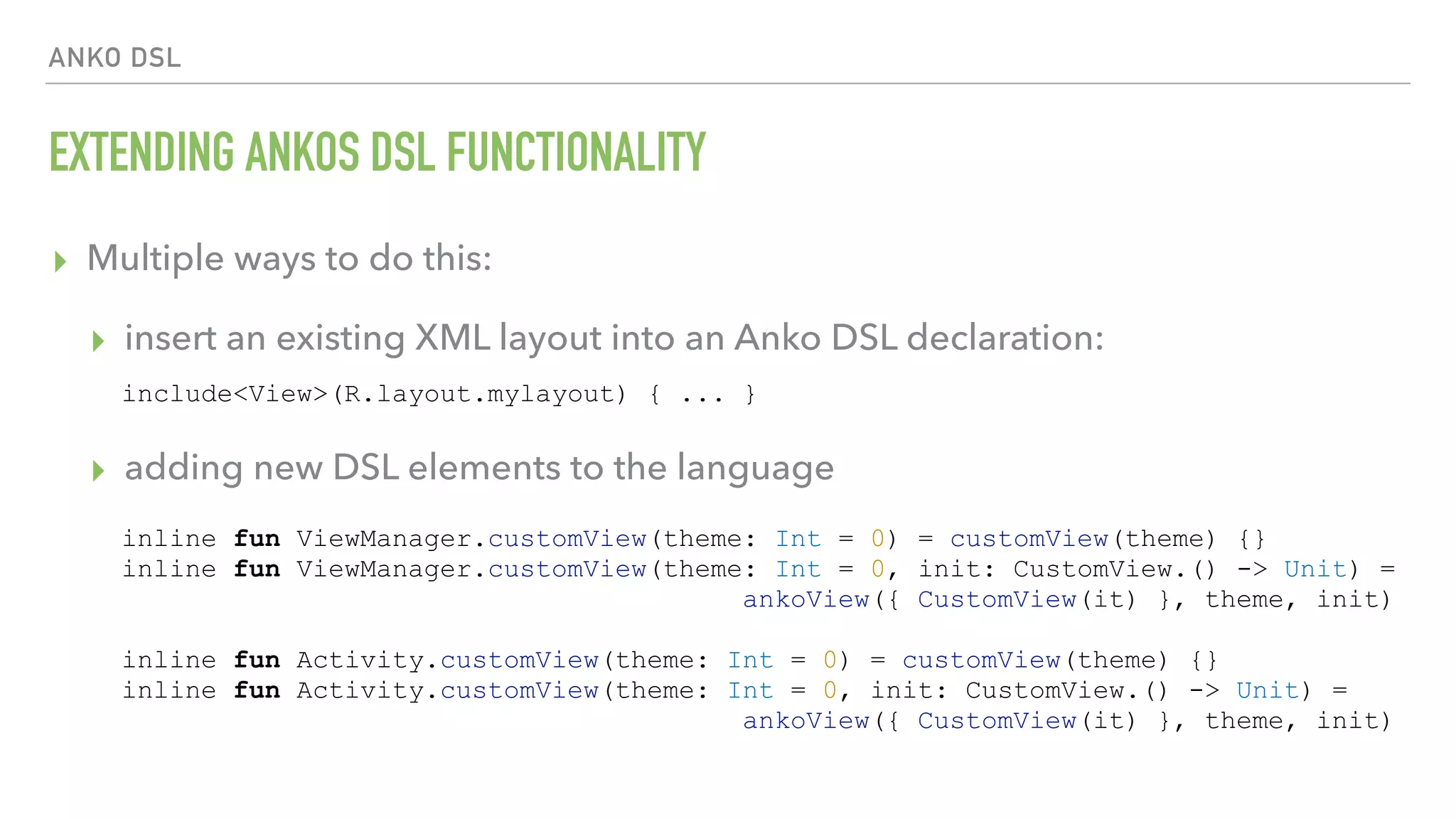This screenshot has width=1456, height=819.
Task: Click the first 'ankoView' call
Action: 806,600
